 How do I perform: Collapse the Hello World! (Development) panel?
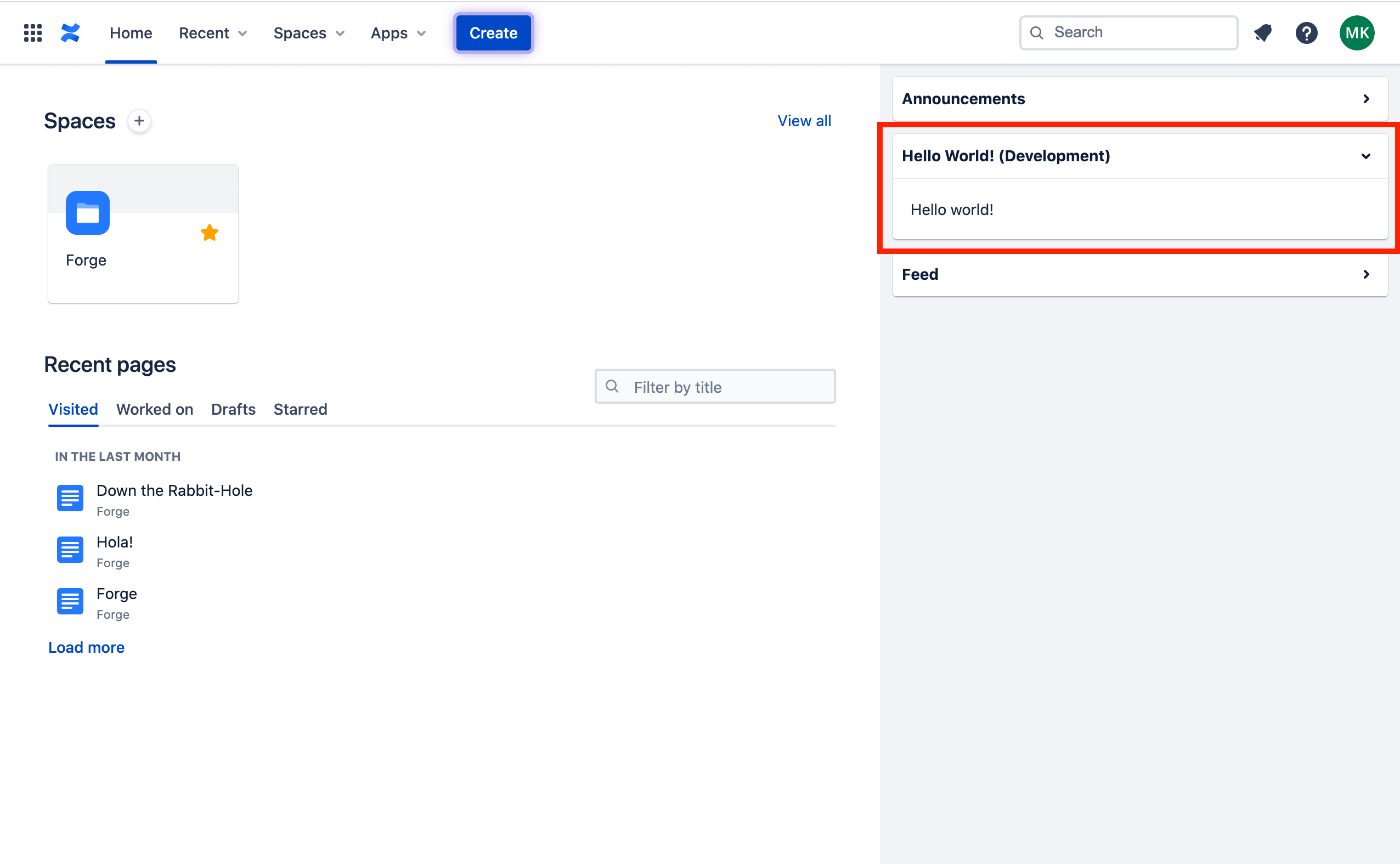(x=1367, y=156)
